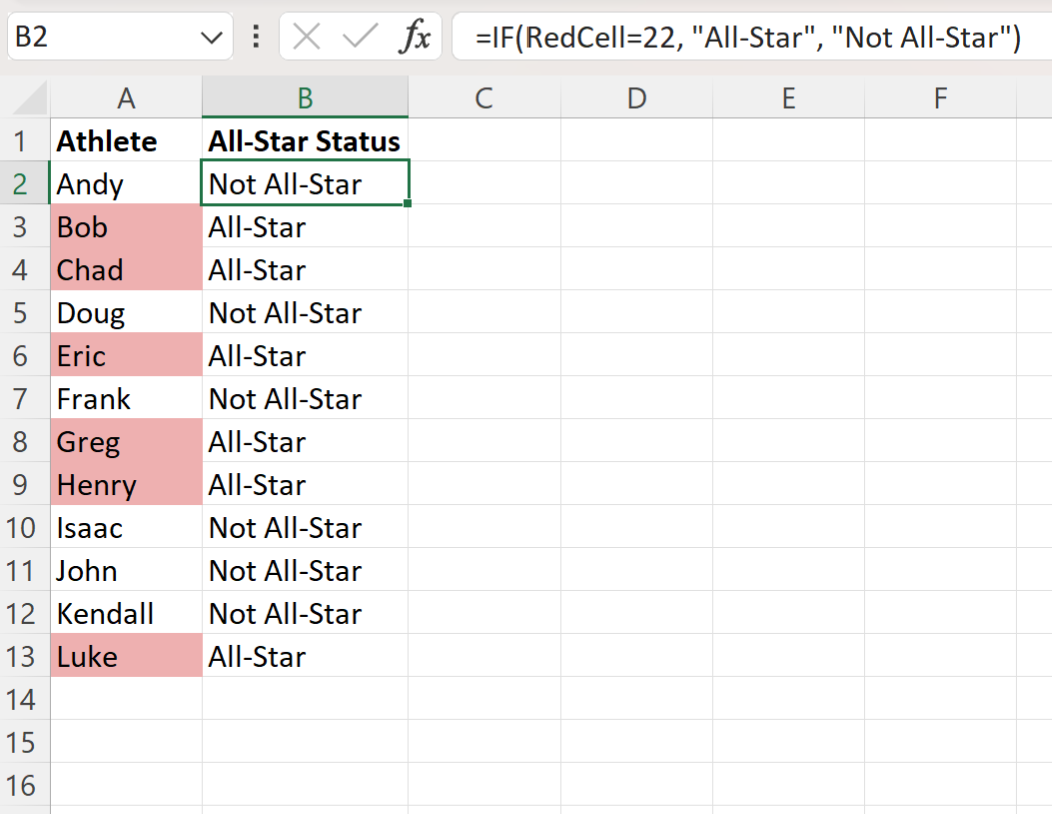
Task: Select the cell showing Not All-Star for Doug
Action: pos(305,313)
